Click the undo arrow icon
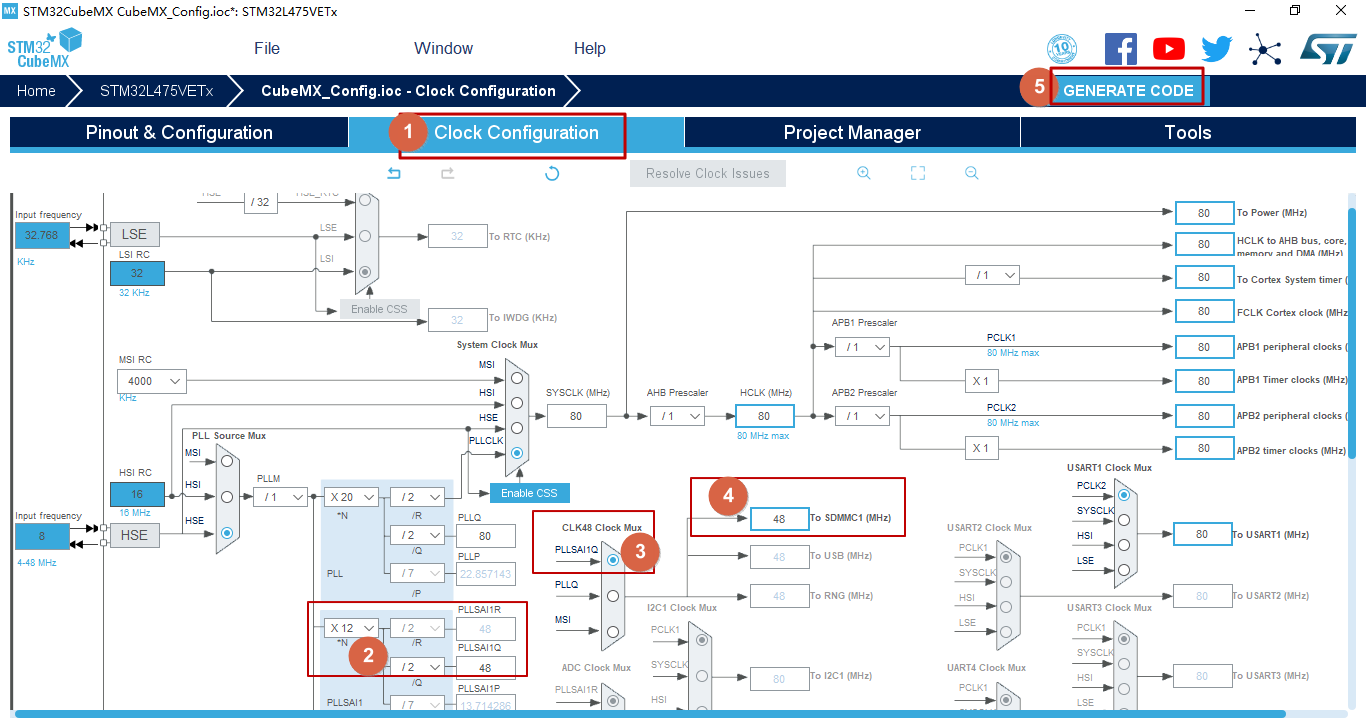The image size is (1366, 728). (394, 173)
